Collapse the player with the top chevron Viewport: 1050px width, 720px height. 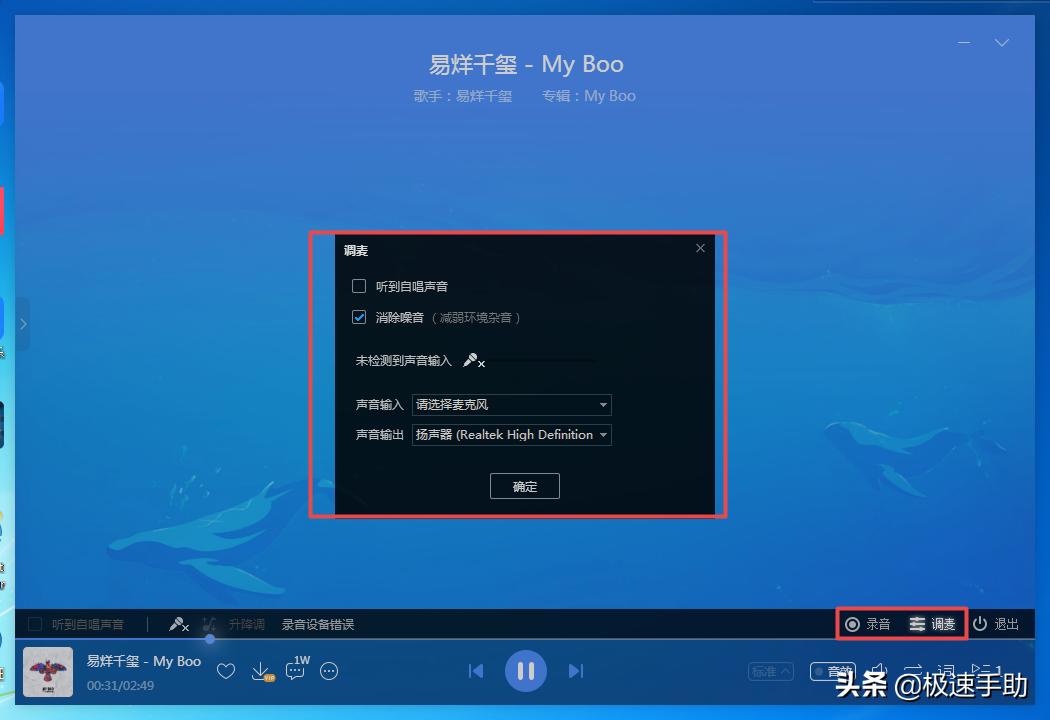click(x=1002, y=43)
